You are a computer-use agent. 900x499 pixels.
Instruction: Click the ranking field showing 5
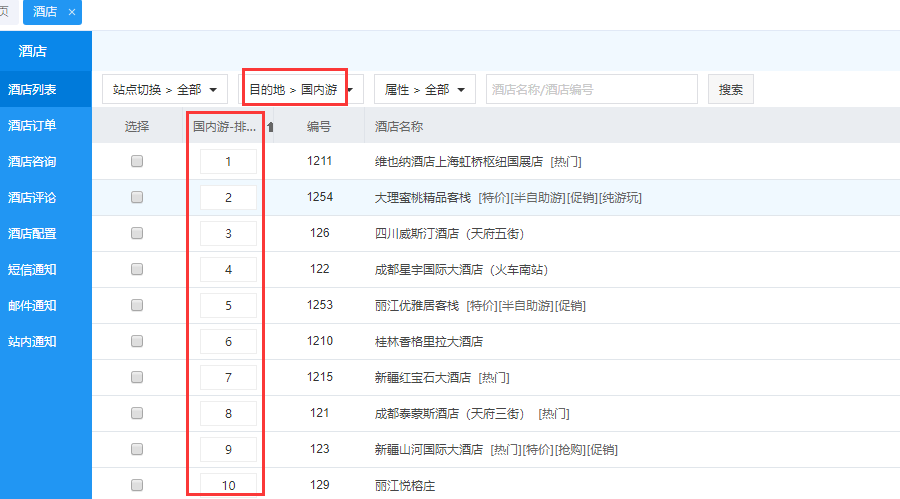[x=228, y=305]
